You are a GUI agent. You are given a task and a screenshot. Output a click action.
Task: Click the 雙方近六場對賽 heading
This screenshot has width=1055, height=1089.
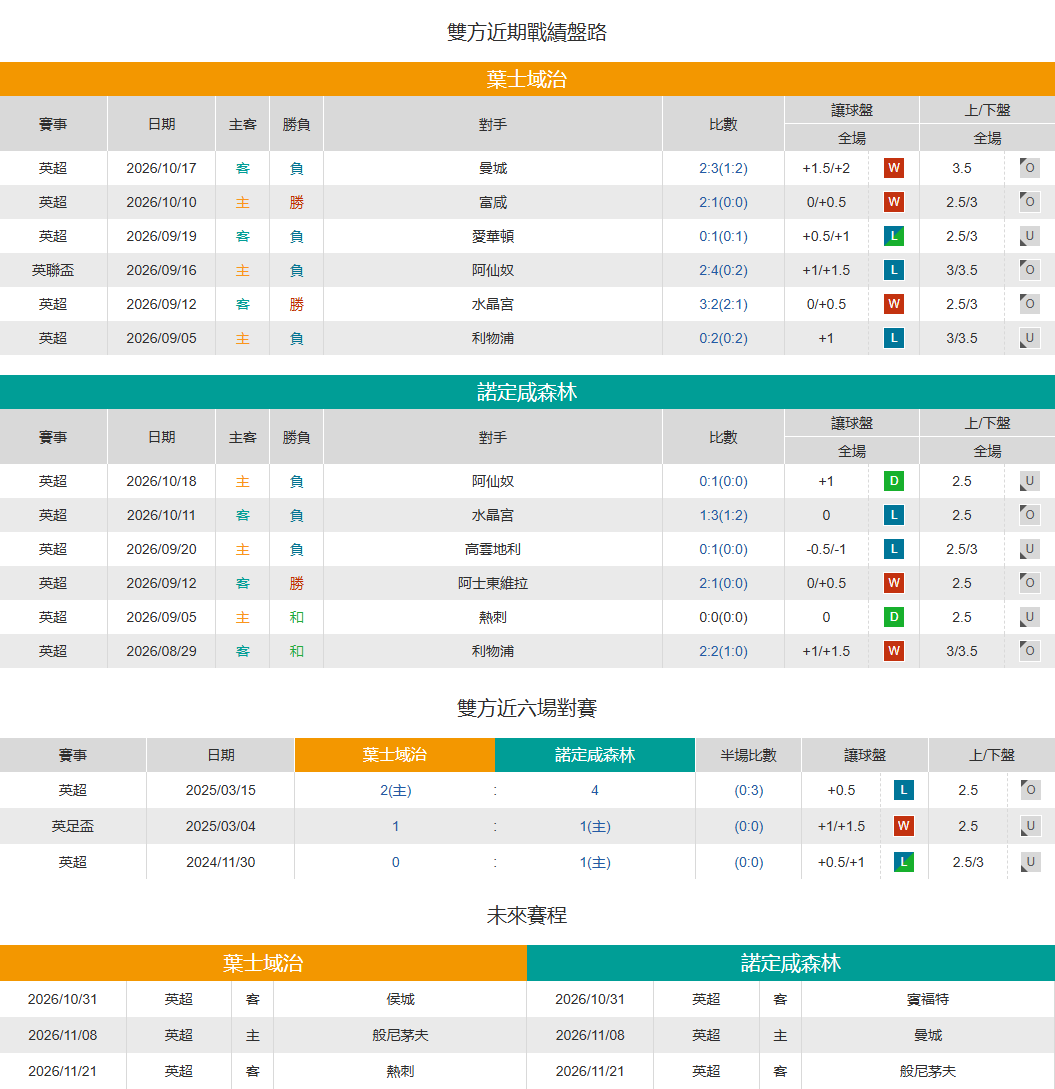point(527,708)
